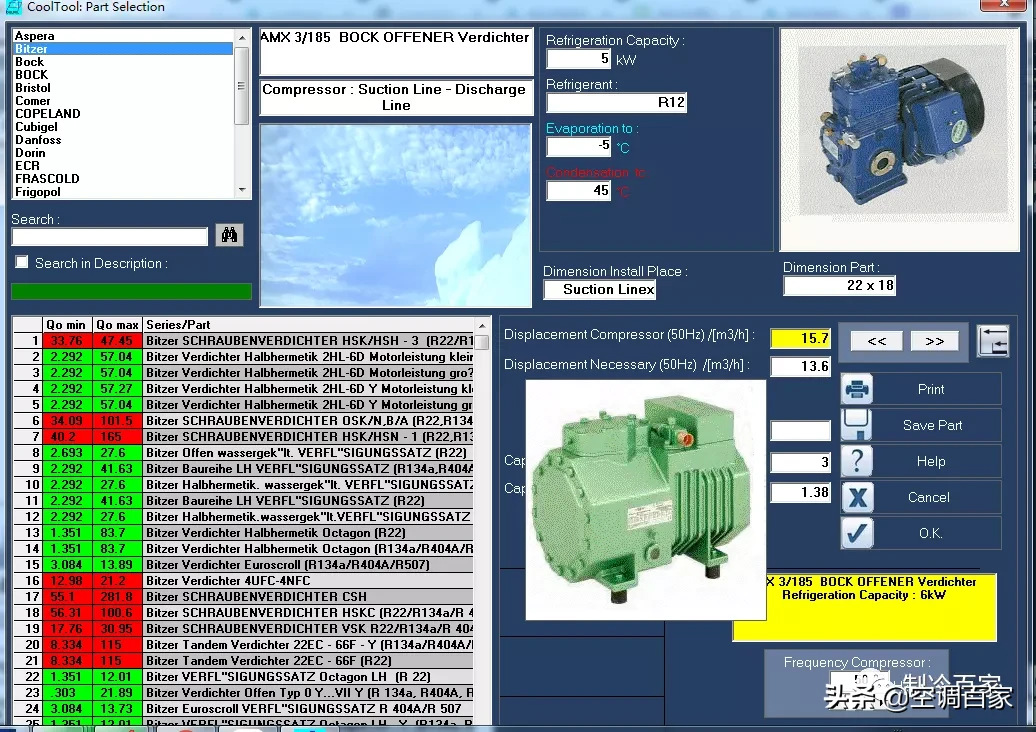The width and height of the screenshot is (1036, 732).
Task: Select ECR in manufacturer list
Action: pos(122,166)
